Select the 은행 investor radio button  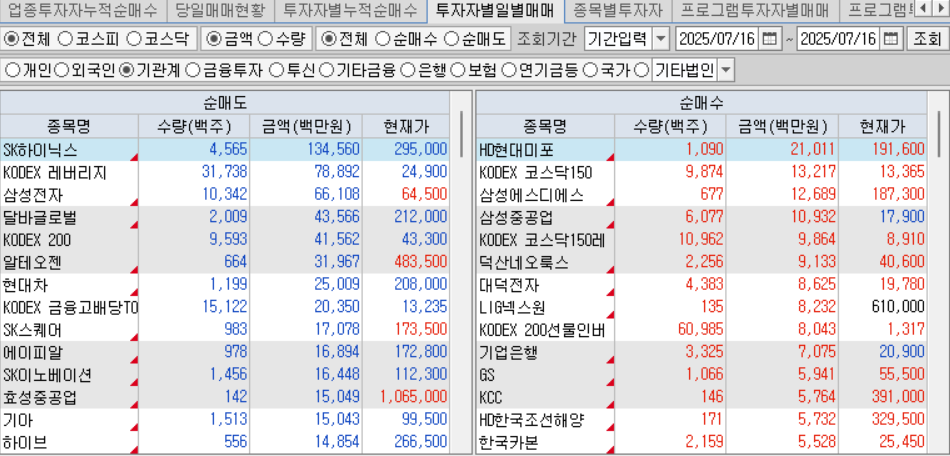409,71
